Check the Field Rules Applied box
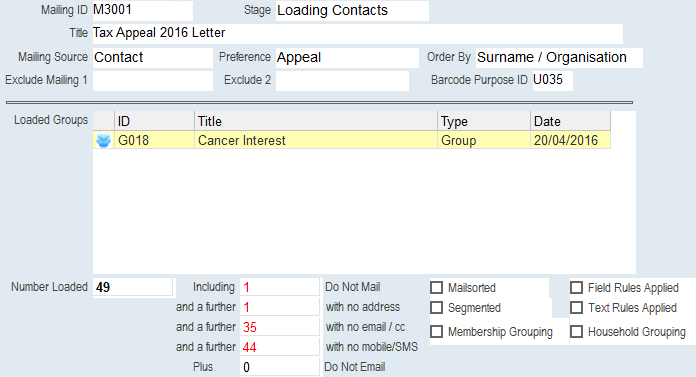This screenshot has height=377, width=696. pyautogui.click(x=576, y=288)
